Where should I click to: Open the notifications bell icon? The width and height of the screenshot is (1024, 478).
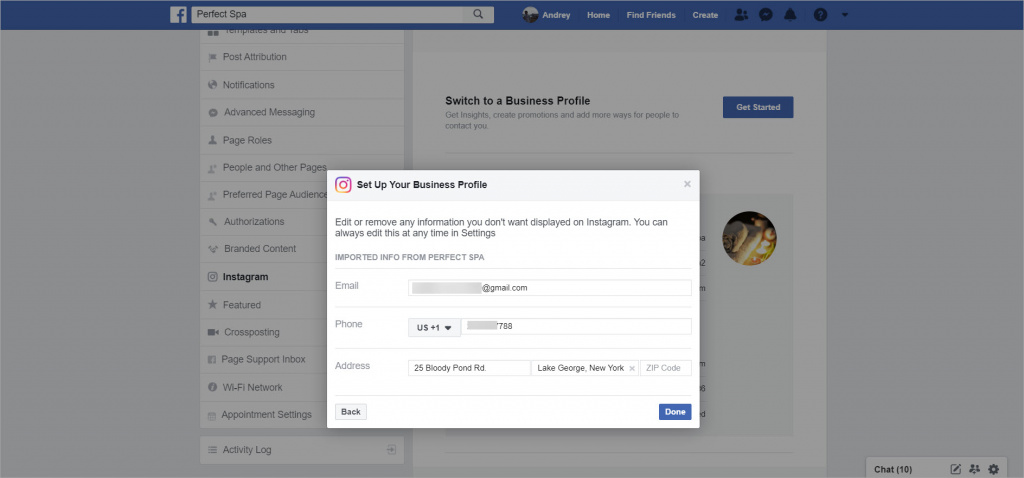[790, 14]
